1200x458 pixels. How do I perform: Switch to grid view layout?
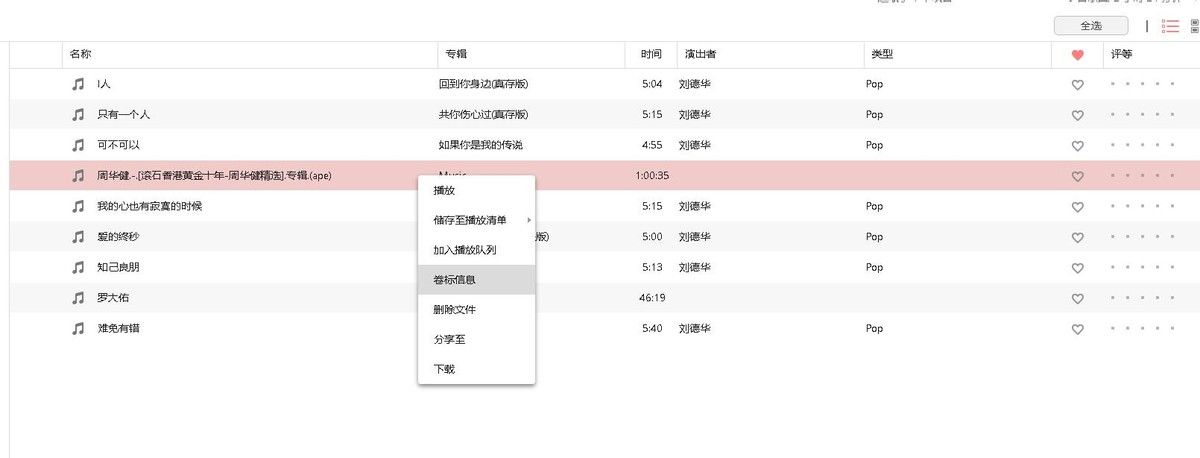pos(1194,26)
